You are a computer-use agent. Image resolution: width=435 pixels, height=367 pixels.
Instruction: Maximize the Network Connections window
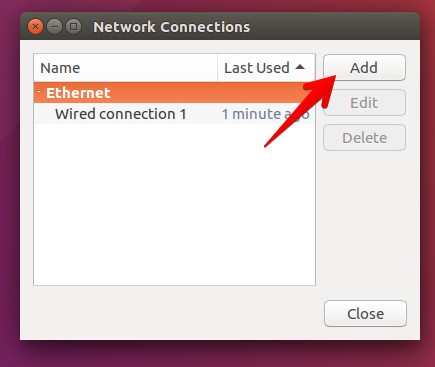point(74,27)
